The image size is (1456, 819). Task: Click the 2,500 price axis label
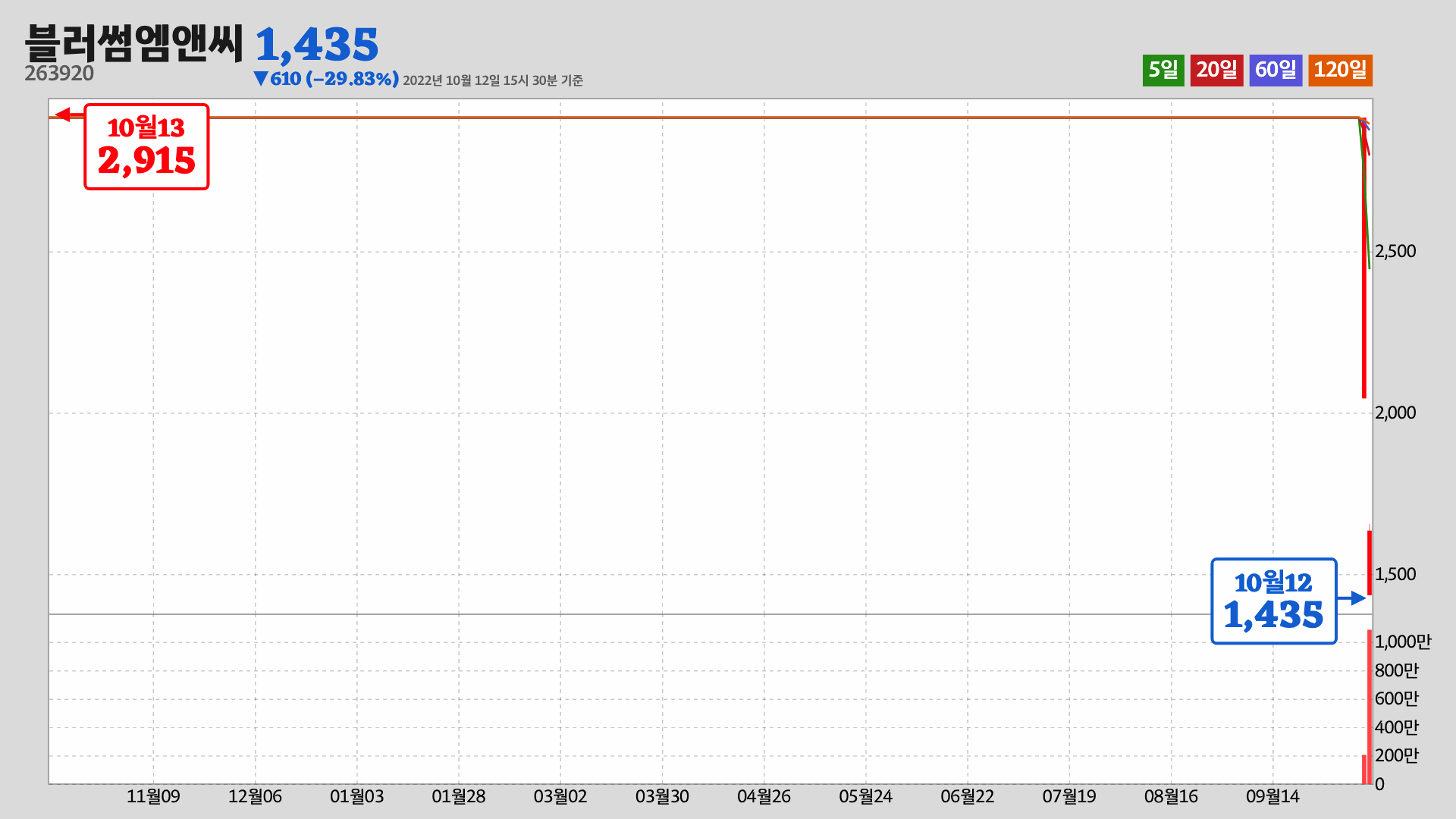point(1395,252)
